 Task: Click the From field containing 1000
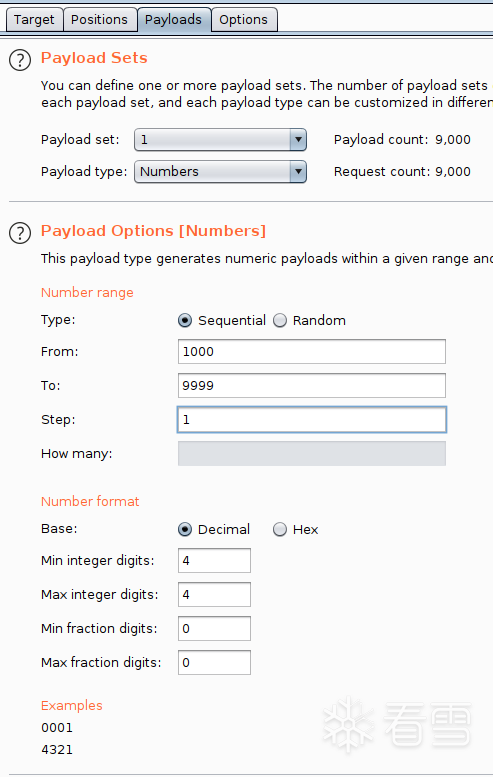coord(312,351)
